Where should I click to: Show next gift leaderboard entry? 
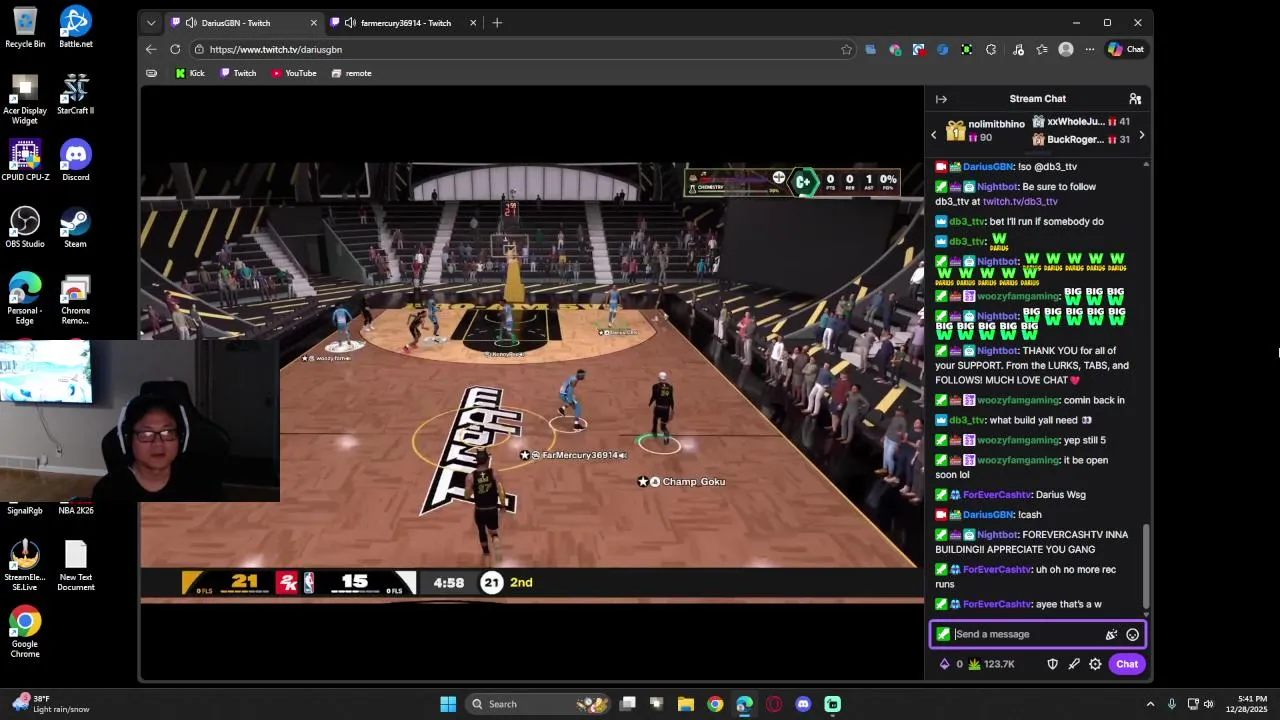pyautogui.click(x=1141, y=135)
